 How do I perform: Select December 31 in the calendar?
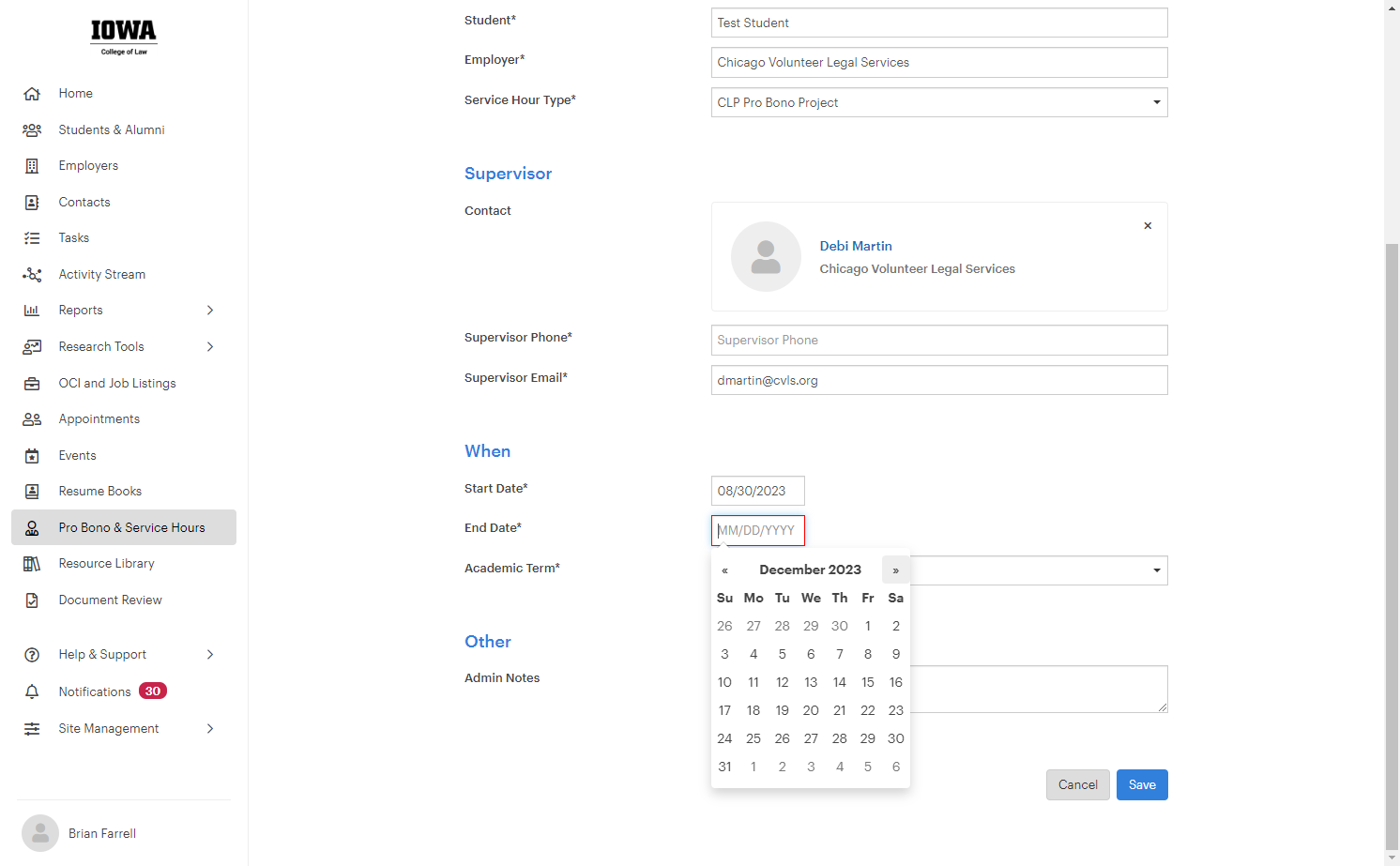click(x=725, y=767)
